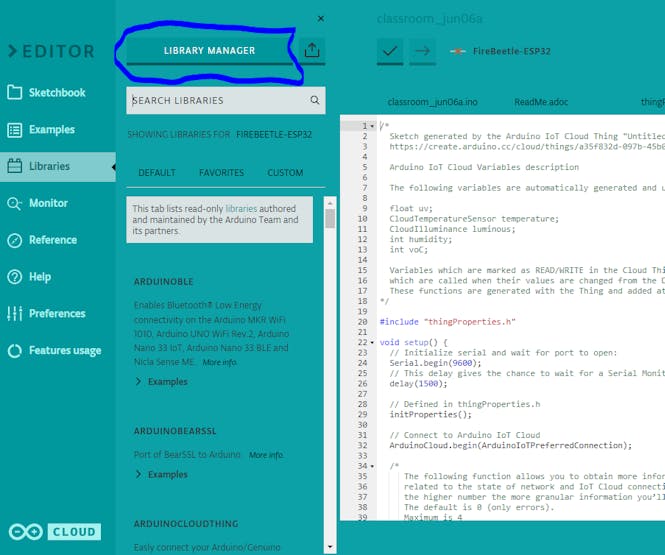Click the Verify checkmark button

[x=390, y=51]
